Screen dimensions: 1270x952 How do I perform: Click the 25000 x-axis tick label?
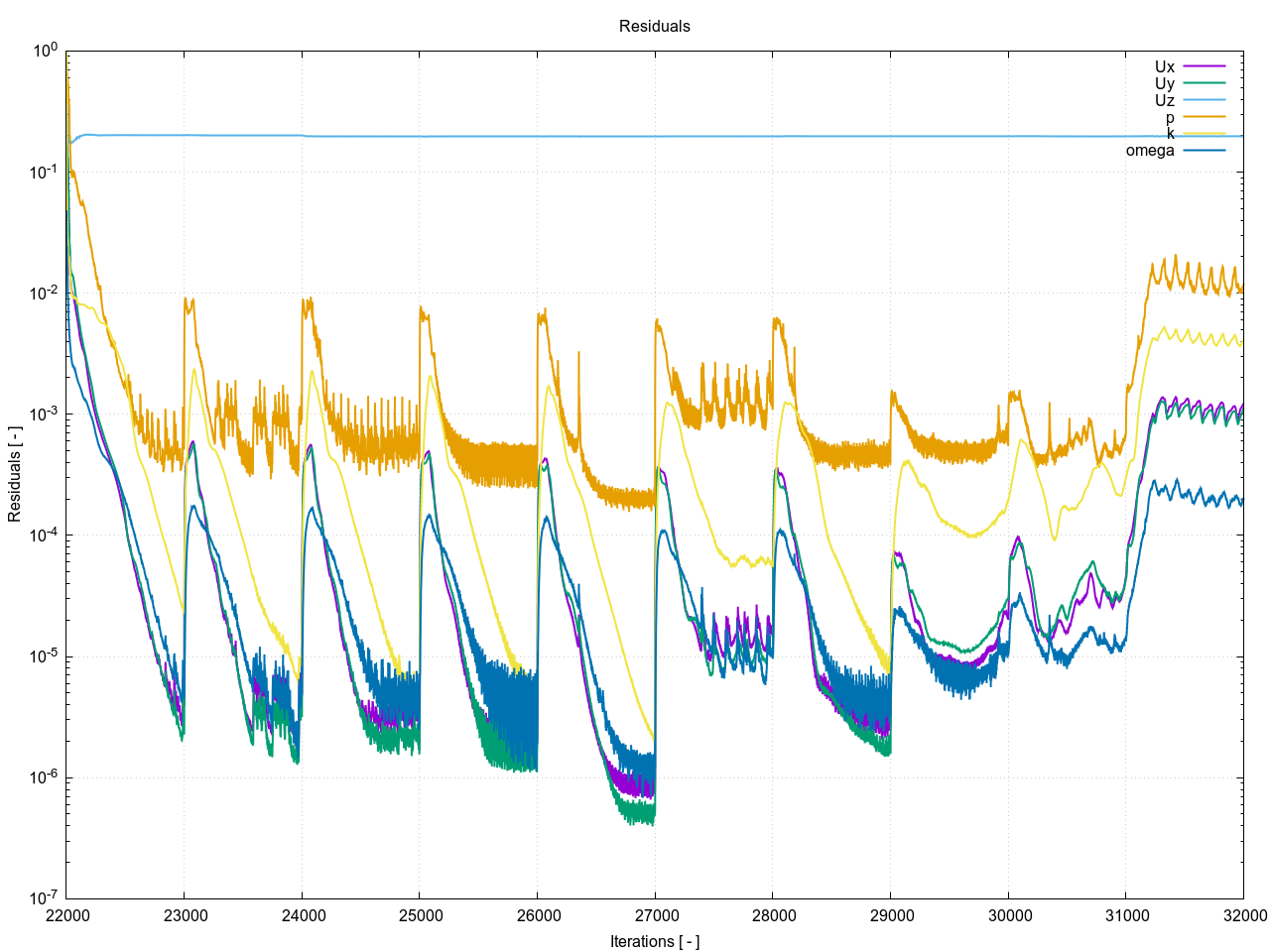tap(420, 915)
